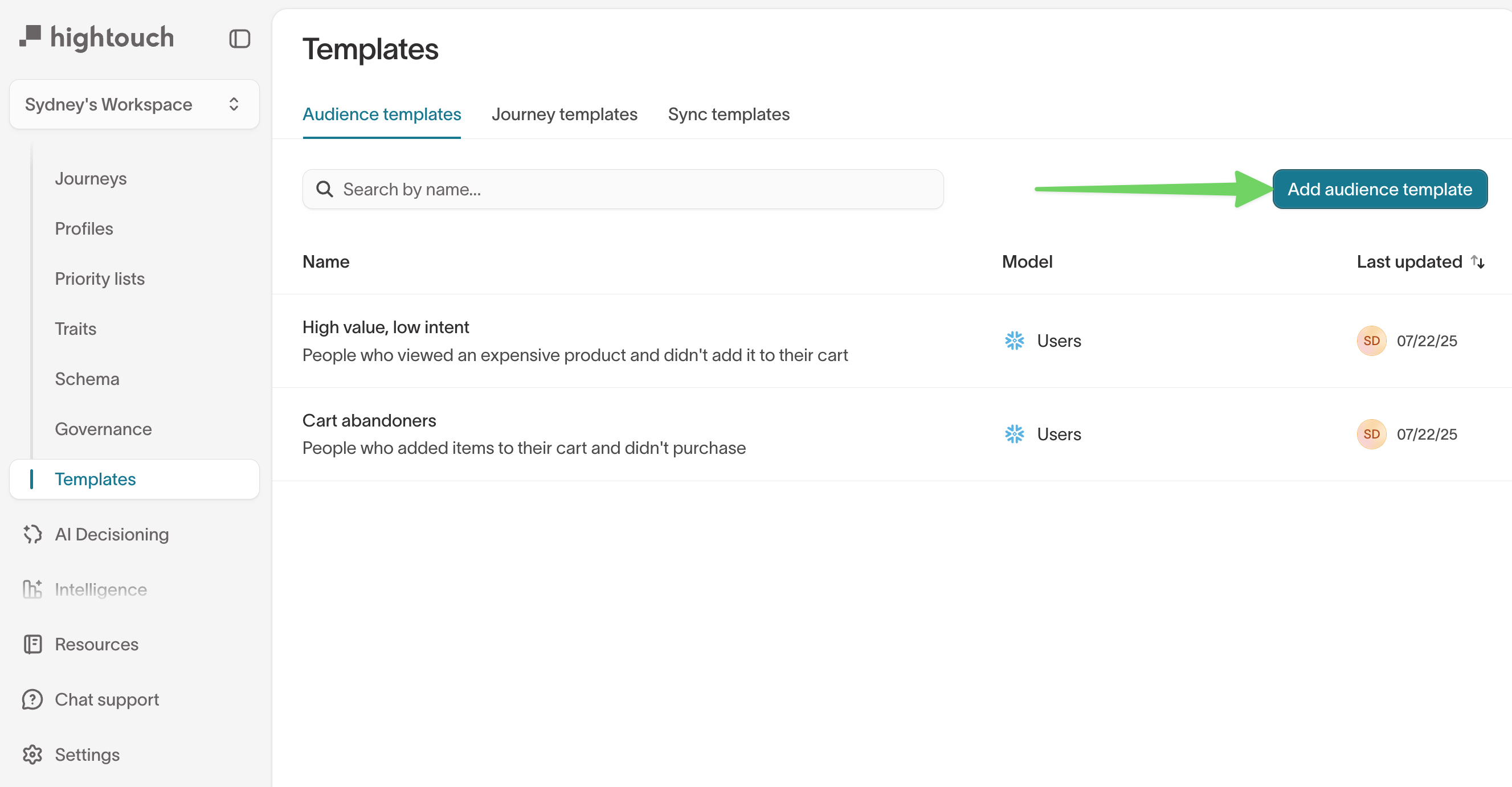This screenshot has width=1512, height=787.
Task: Click the Hightouch logo
Action: pyautogui.click(x=97, y=37)
